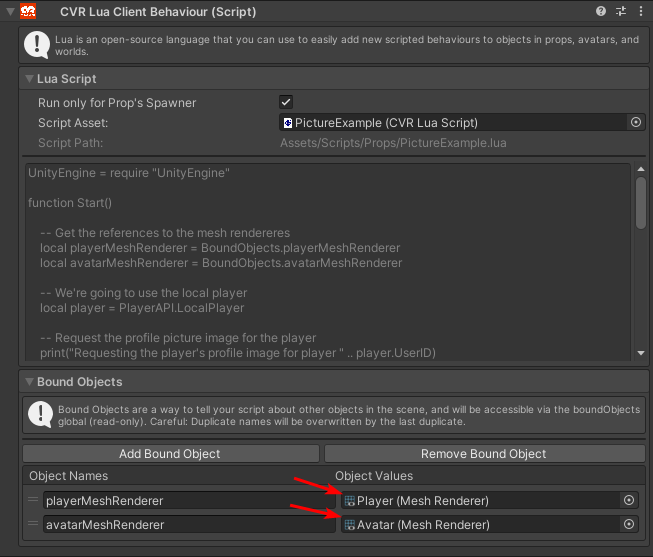Open object picker for Avatar Mesh Renderer
The image size is (653, 557).
tap(629, 524)
